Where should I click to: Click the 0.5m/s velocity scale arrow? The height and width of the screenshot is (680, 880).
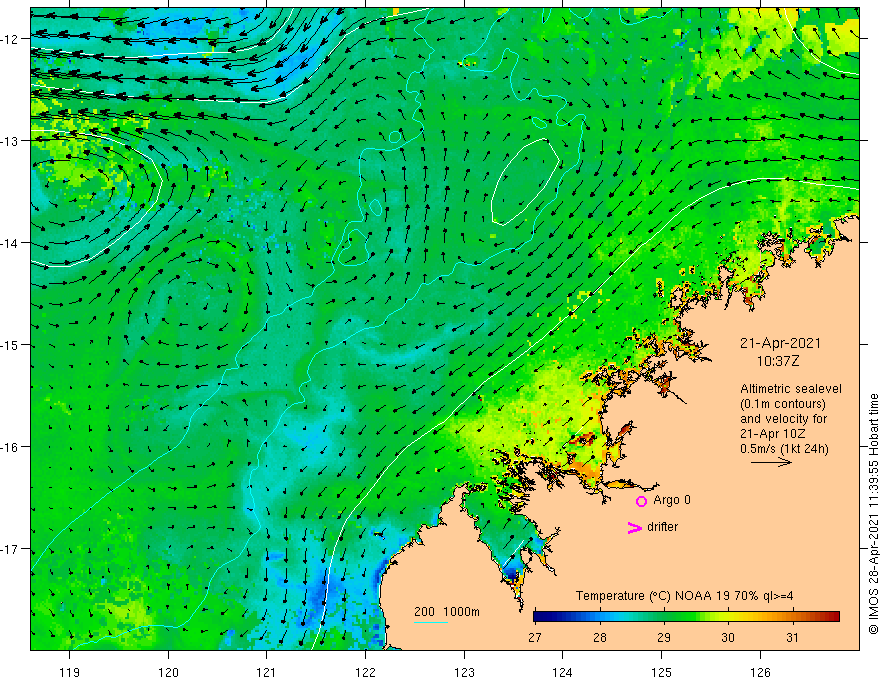[x=771, y=462]
